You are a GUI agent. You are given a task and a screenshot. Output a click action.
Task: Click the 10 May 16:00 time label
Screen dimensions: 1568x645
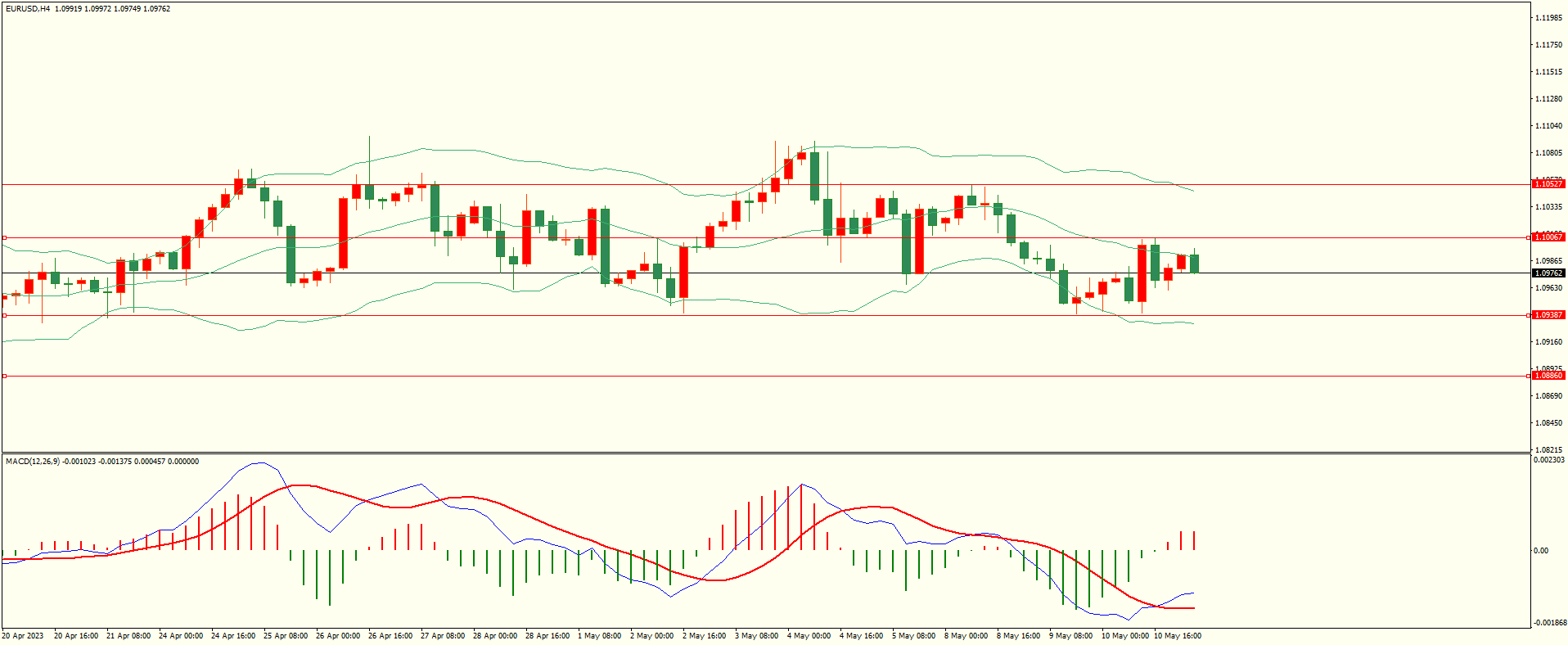pyautogui.click(x=1177, y=636)
